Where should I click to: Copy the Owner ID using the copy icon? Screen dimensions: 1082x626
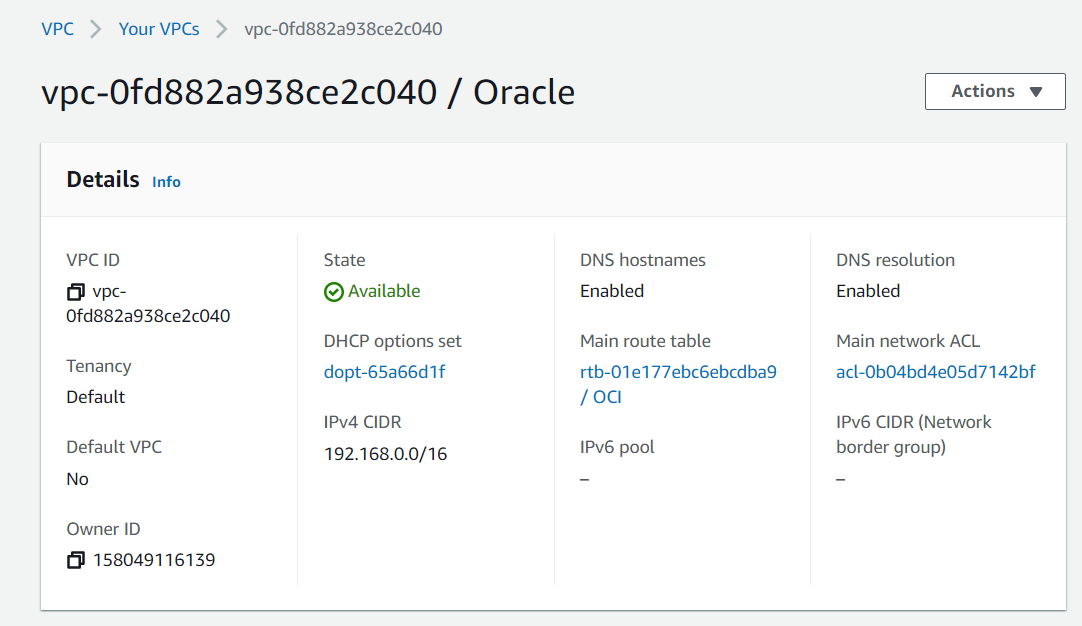coord(76,560)
